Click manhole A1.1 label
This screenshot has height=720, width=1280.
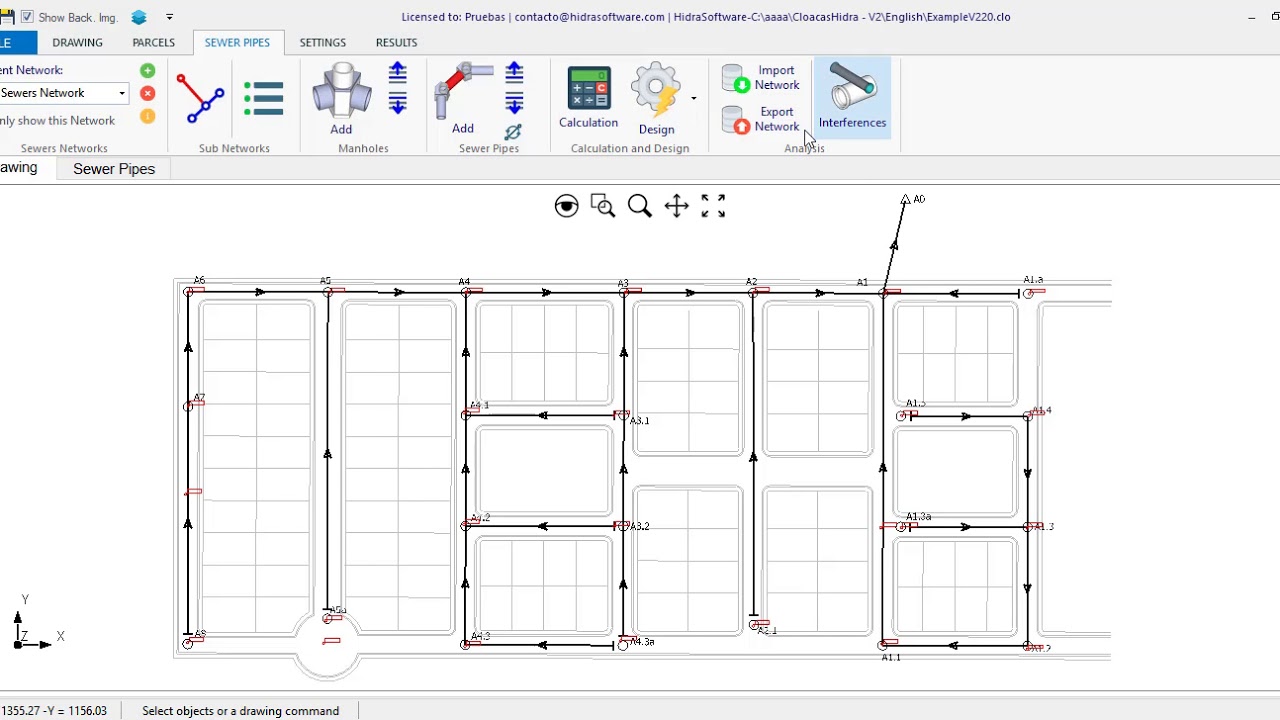891,657
